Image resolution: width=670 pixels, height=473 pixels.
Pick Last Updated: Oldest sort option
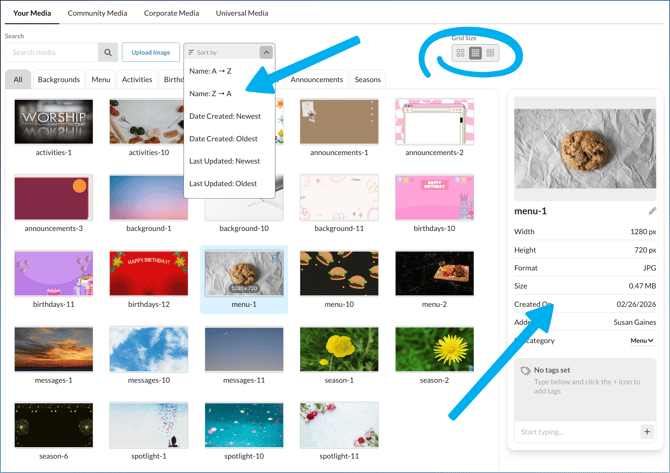point(223,184)
